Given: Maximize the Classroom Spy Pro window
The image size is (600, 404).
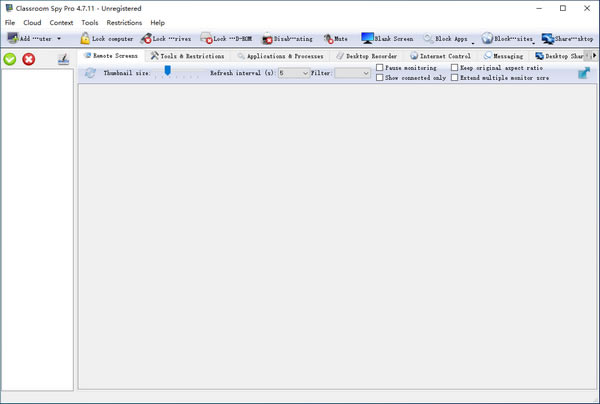Looking at the screenshot, I should point(563,8).
